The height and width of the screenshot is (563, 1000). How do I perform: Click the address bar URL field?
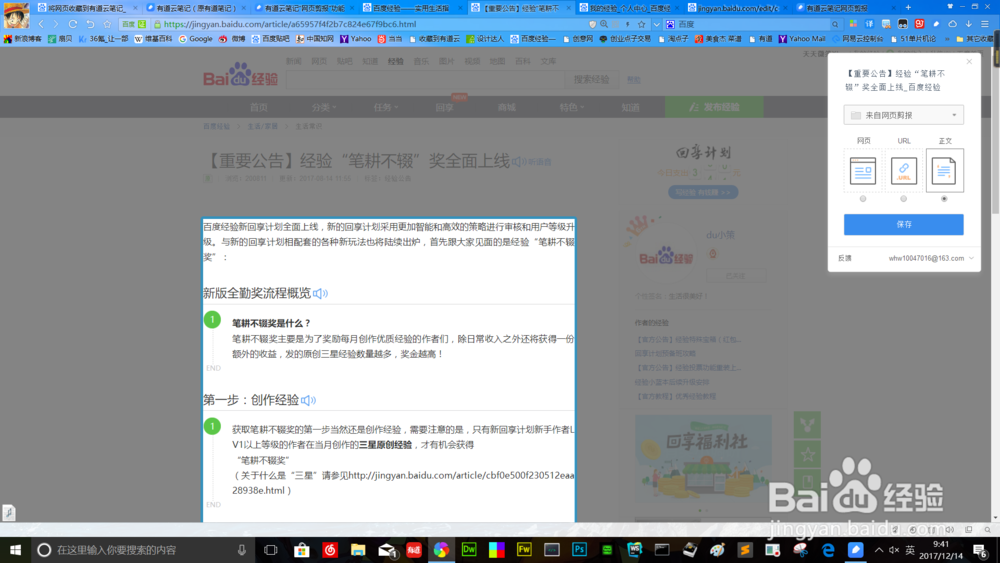(370, 24)
